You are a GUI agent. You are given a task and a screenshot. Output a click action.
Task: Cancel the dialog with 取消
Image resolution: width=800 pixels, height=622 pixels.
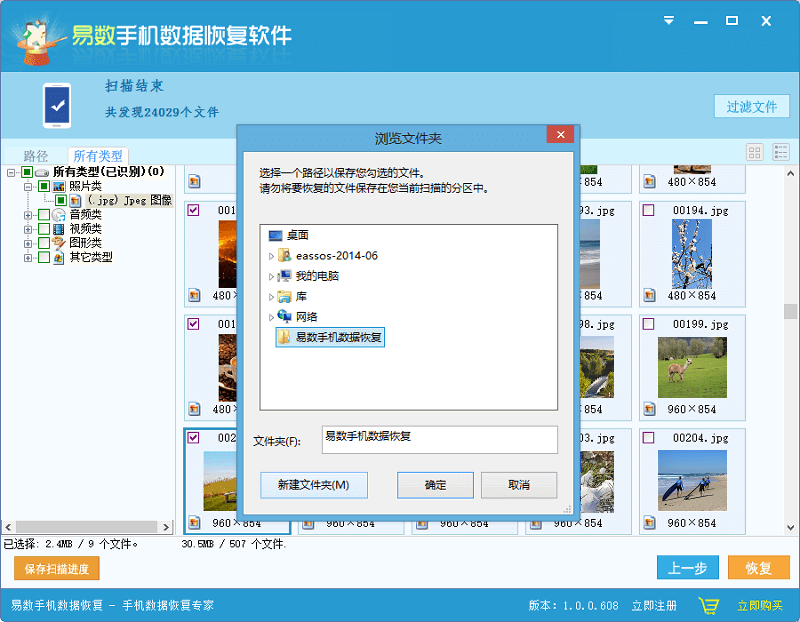click(x=519, y=485)
